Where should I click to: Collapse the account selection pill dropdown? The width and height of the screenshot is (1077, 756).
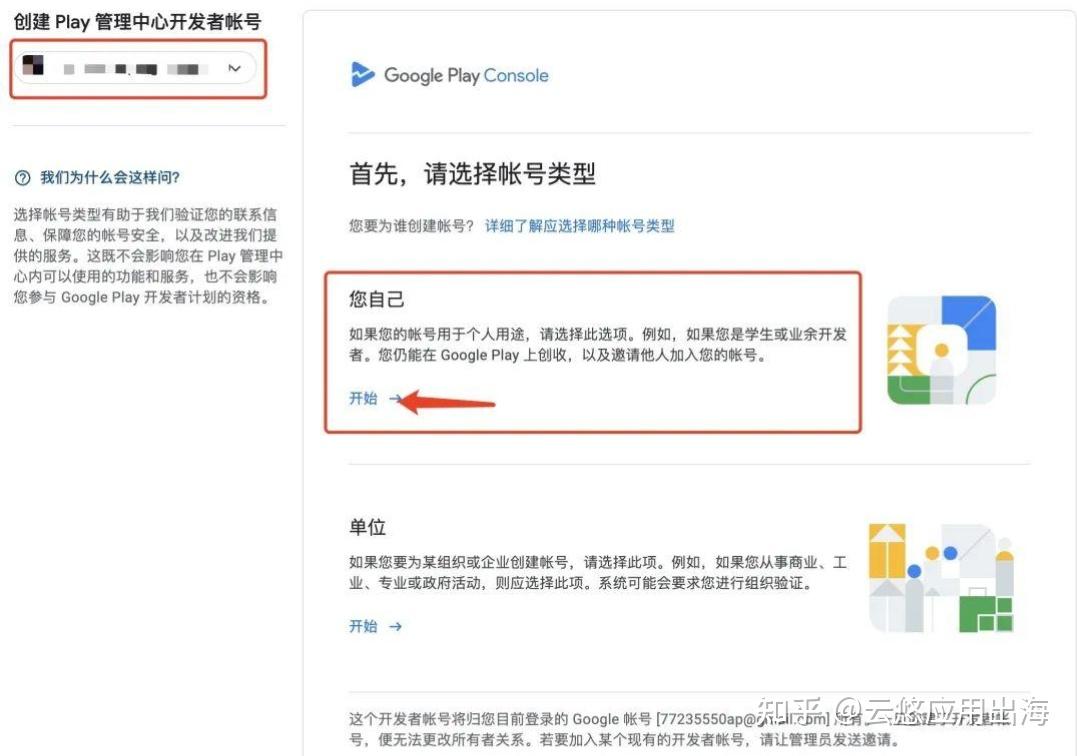tap(234, 68)
